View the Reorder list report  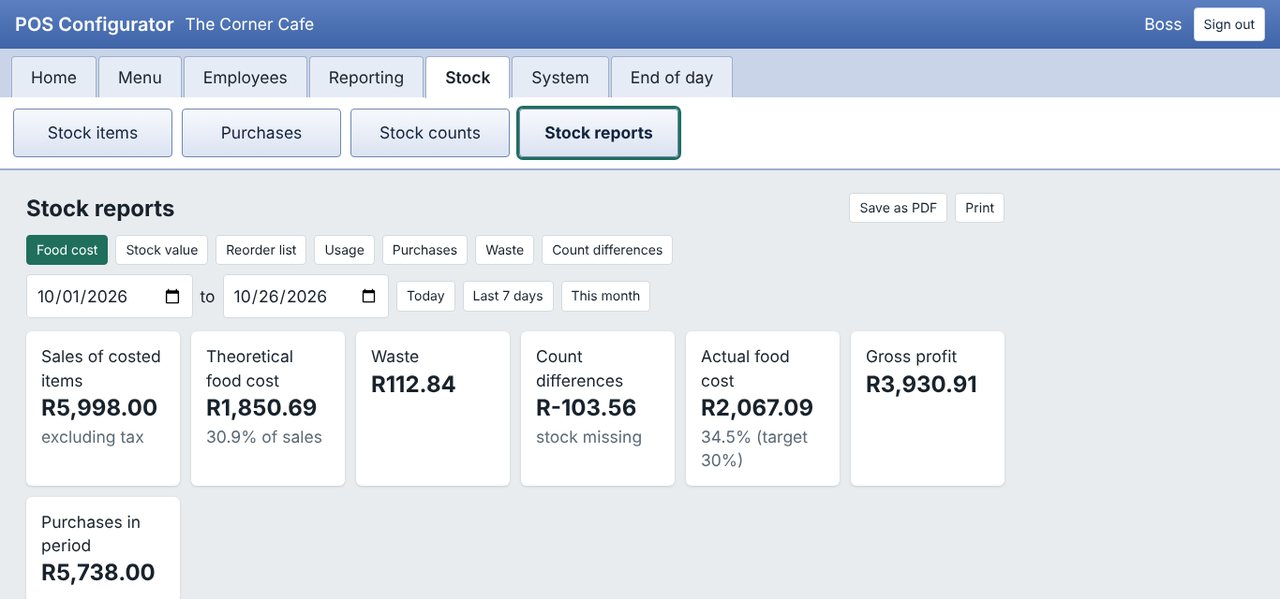[261, 250]
